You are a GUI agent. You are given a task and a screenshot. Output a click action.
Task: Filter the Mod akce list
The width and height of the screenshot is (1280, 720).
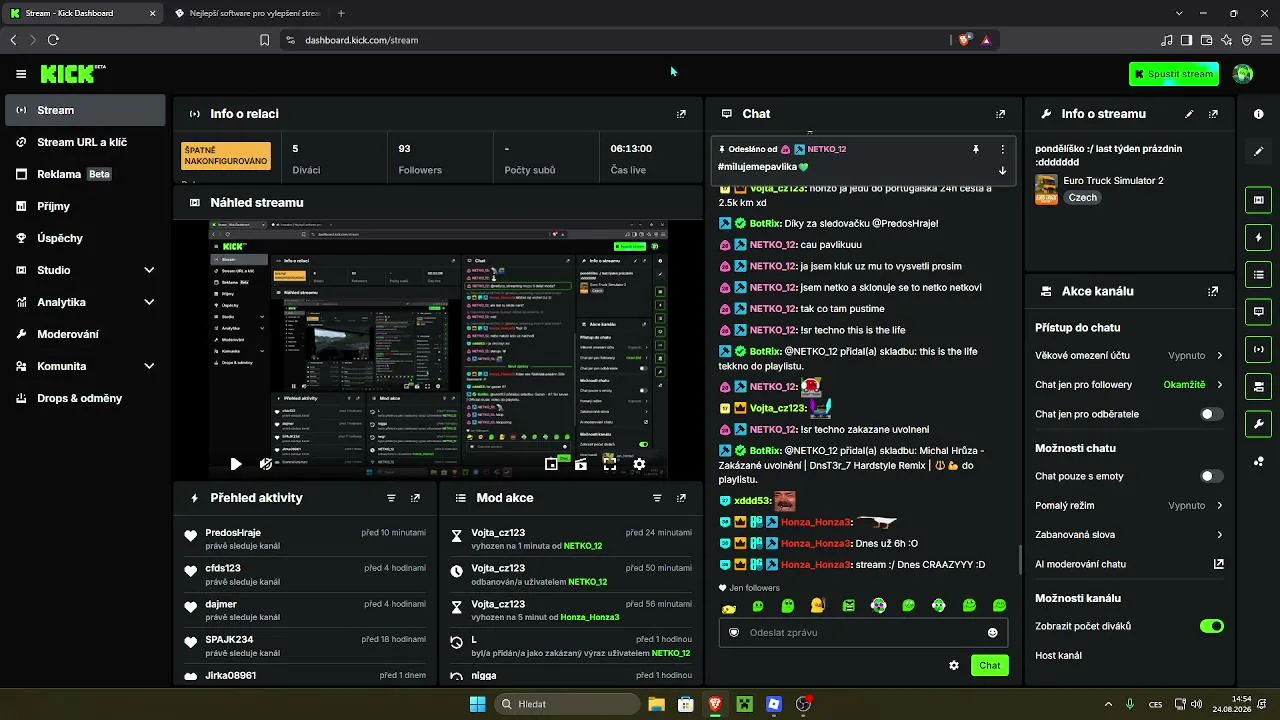pos(657,498)
